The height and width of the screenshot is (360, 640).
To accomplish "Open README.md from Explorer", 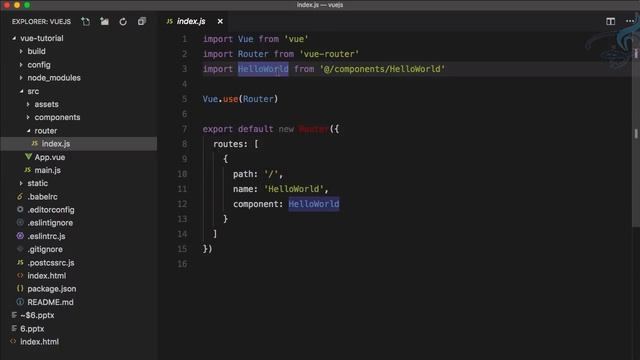I will [x=50, y=302].
